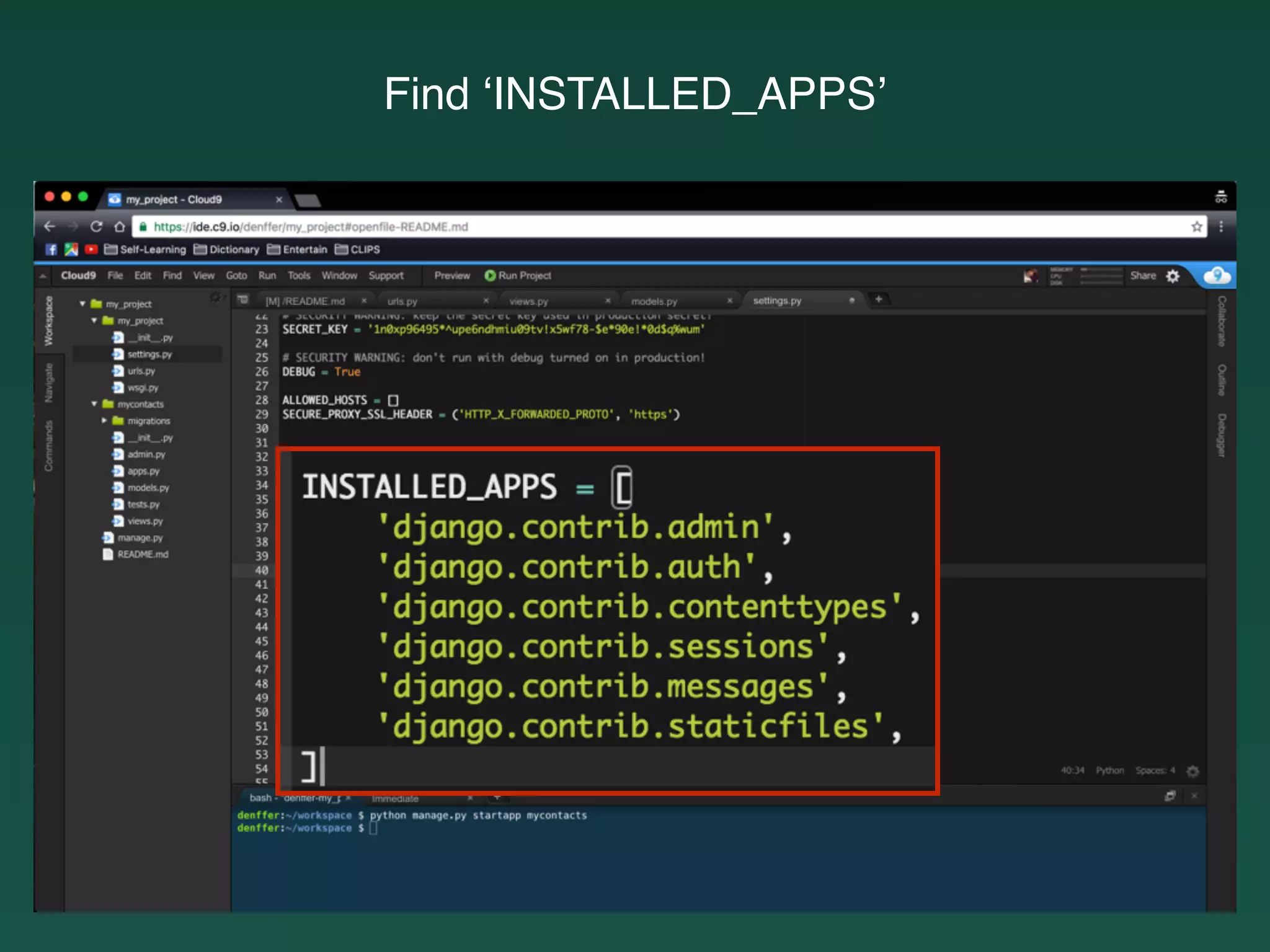Image resolution: width=1270 pixels, height=952 pixels.
Task: Open the Goto menu
Action: click(236, 276)
